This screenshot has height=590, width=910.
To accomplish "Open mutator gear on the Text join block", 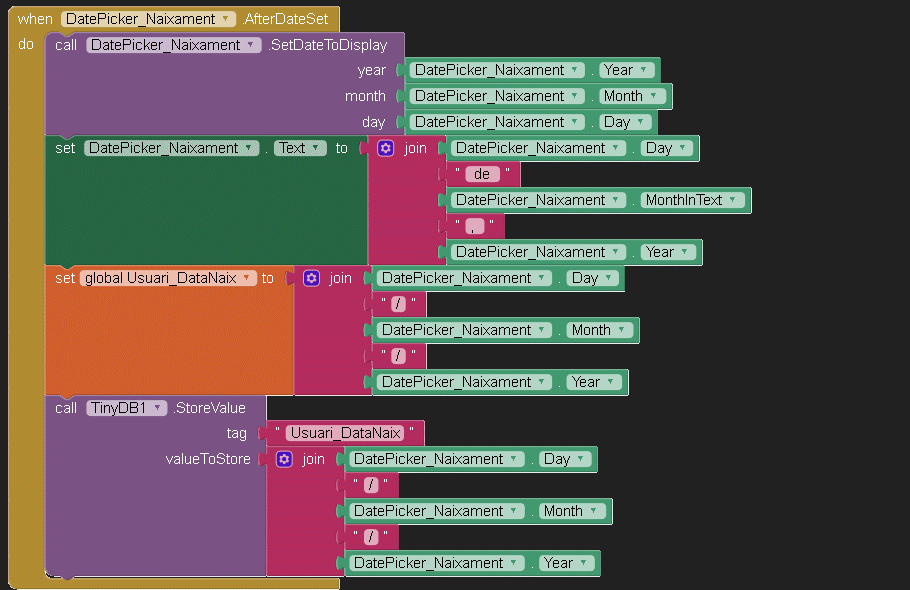I will 385,148.
